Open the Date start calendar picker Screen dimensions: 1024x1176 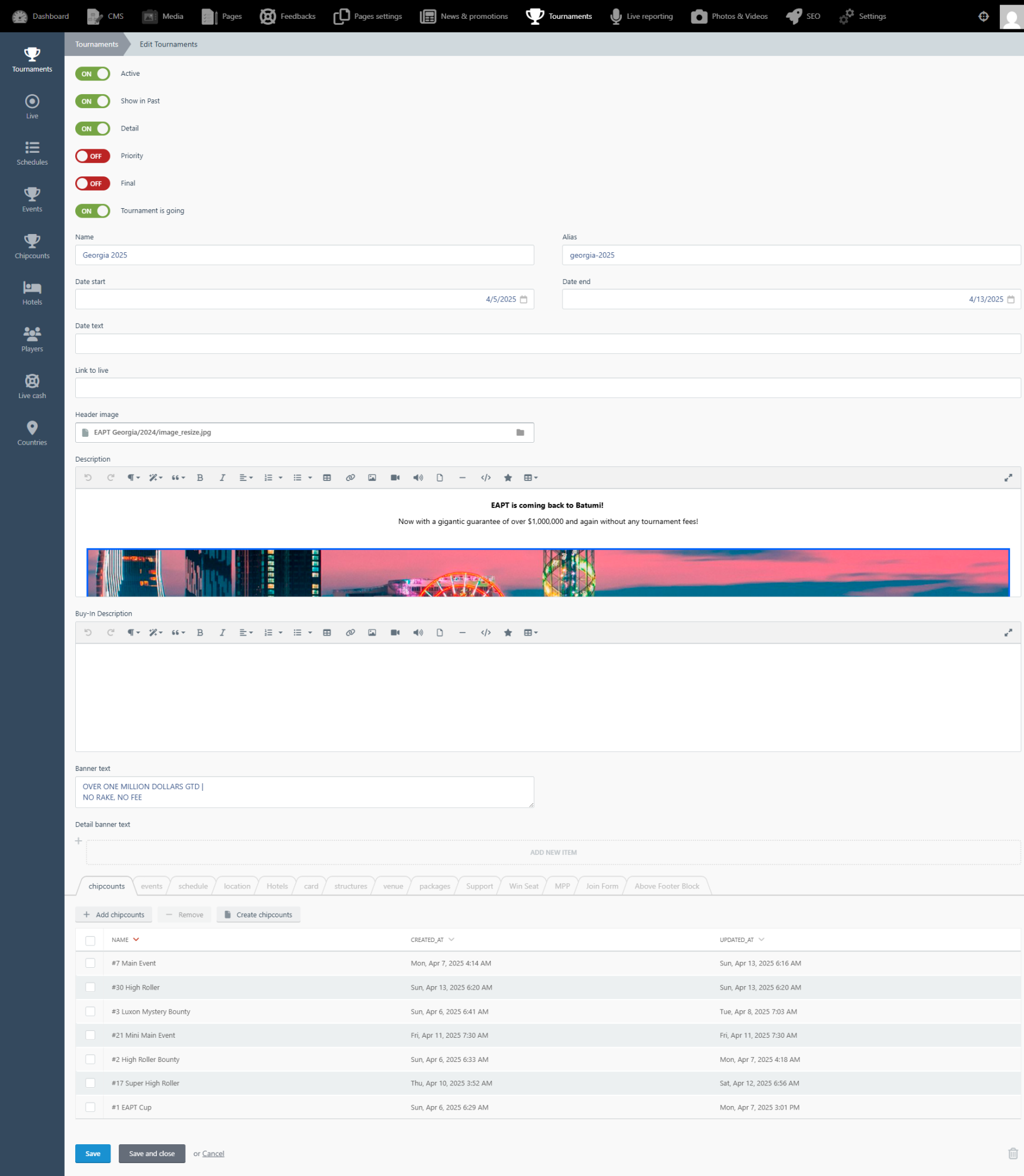tap(524, 299)
